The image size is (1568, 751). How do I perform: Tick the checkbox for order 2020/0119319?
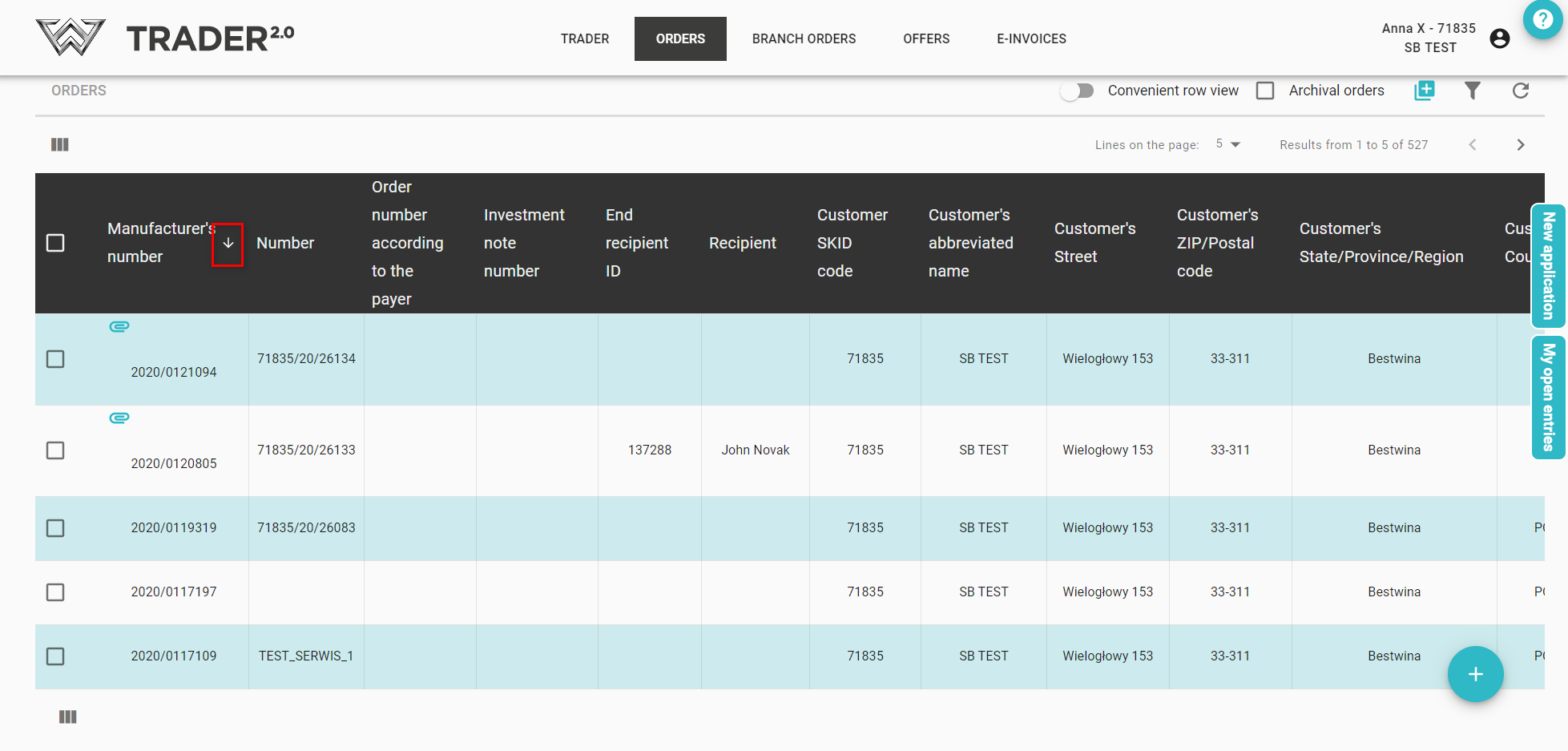[55, 528]
